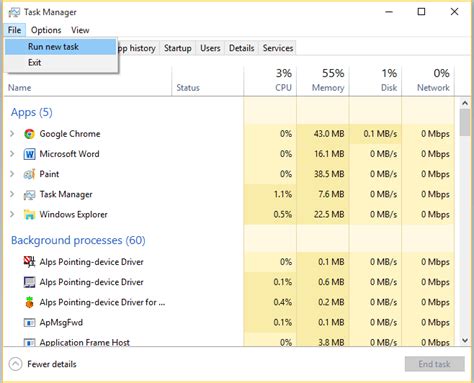Select the Windows Explorer row name
Viewport: 474px width, 383px height.
coord(74,214)
